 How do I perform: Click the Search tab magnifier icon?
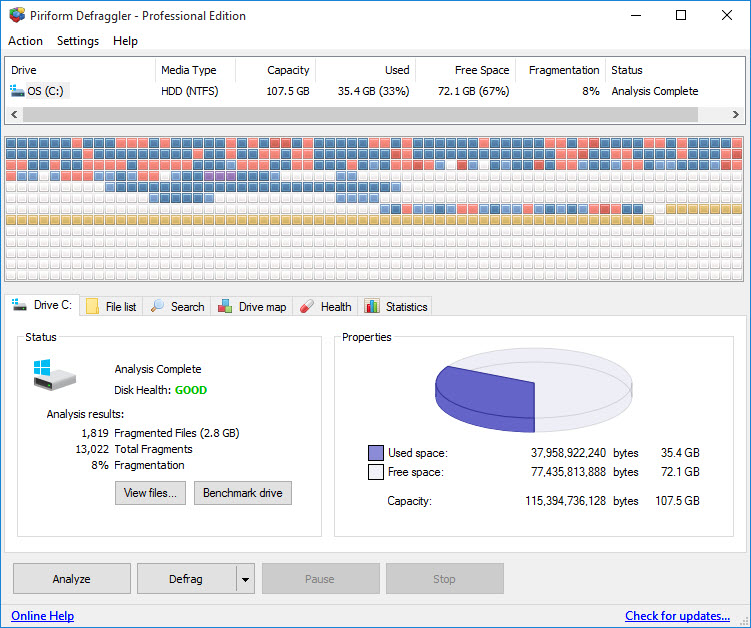click(x=158, y=307)
